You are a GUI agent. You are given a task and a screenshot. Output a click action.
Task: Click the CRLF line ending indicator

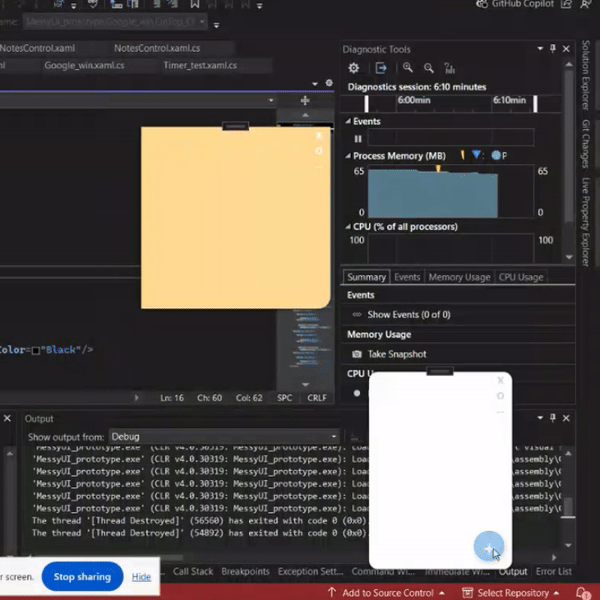pyautogui.click(x=317, y=398)
